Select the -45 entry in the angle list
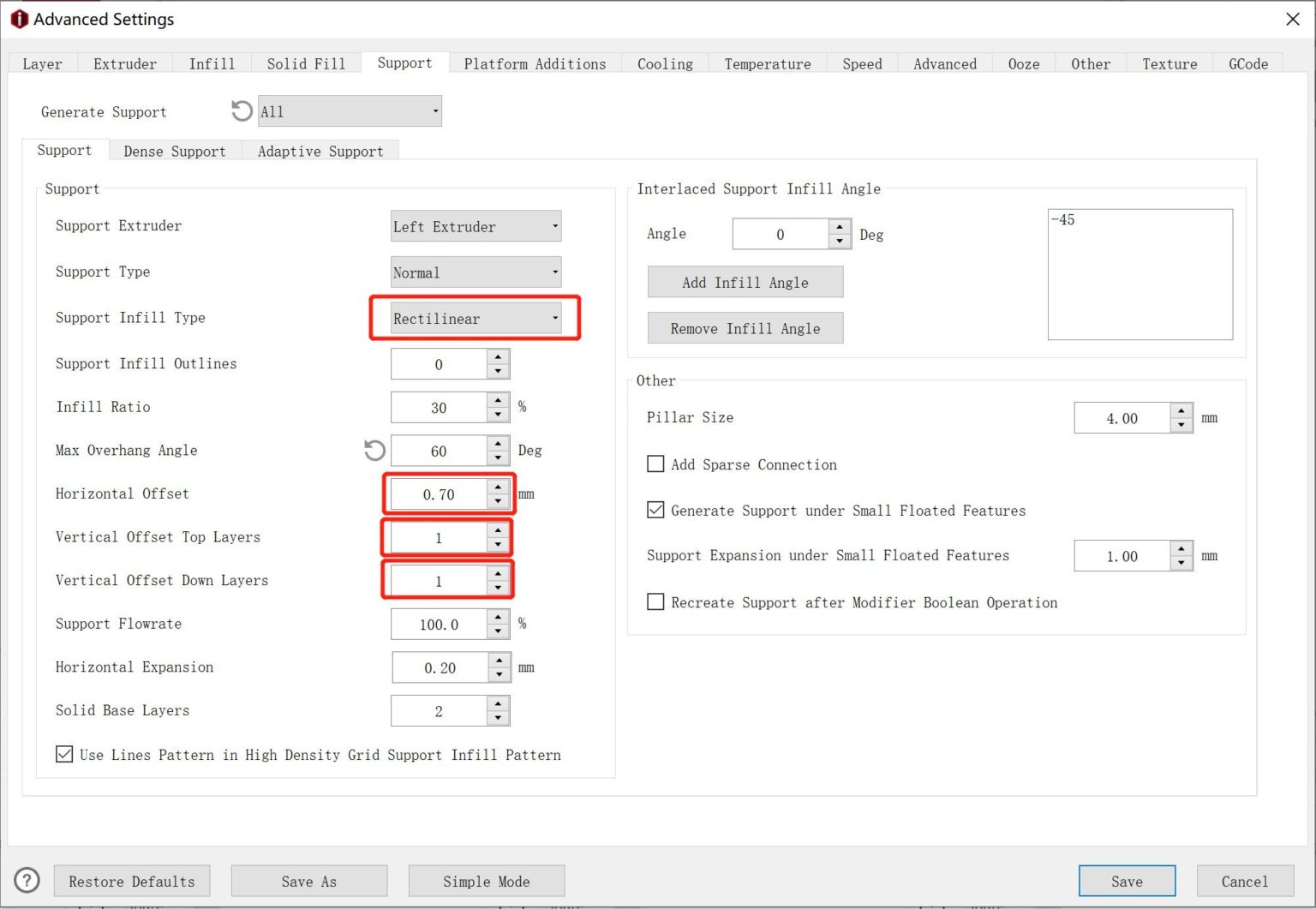This screenshot has height=909, width=1316. (1065, 219)
